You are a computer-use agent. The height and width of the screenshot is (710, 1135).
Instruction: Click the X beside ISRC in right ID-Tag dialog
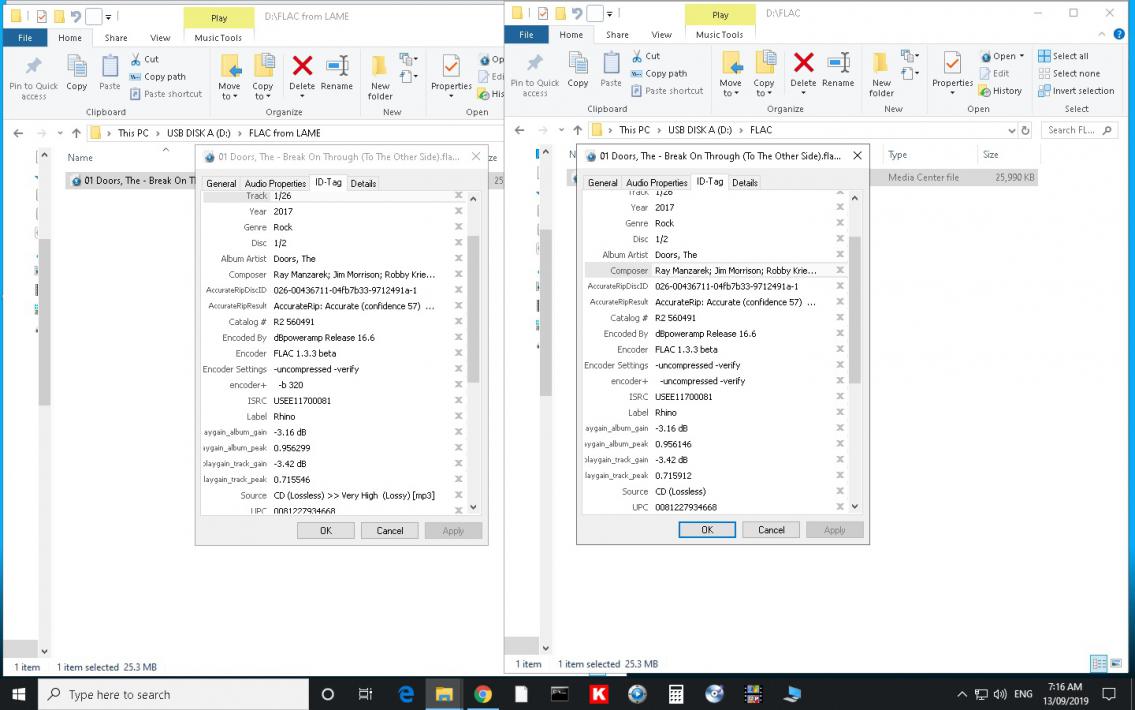click(x=840, y=397)
